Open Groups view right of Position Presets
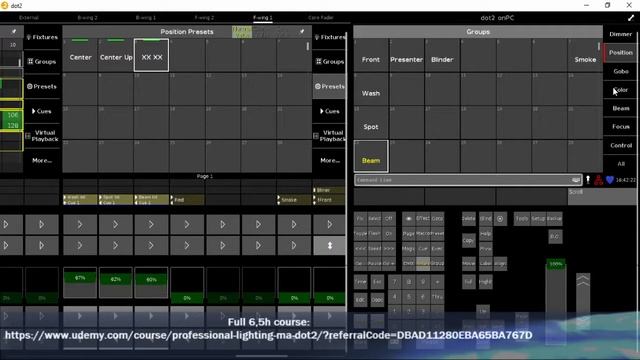 pyautogui.click(x=330, y=62)
